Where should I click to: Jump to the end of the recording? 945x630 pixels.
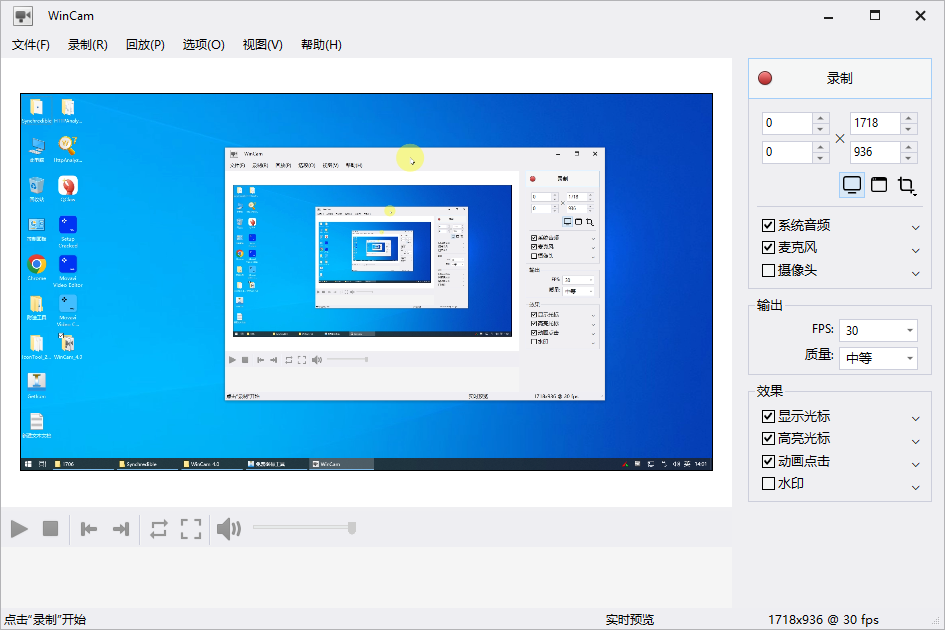coord(121,529)
